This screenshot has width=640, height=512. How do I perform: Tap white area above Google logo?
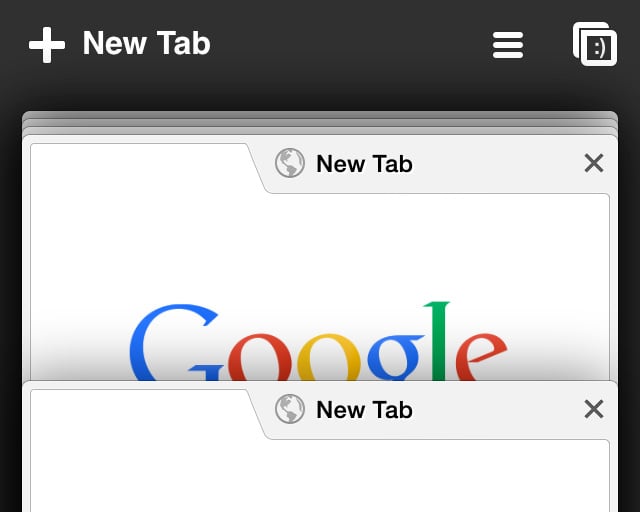point(320,245)
